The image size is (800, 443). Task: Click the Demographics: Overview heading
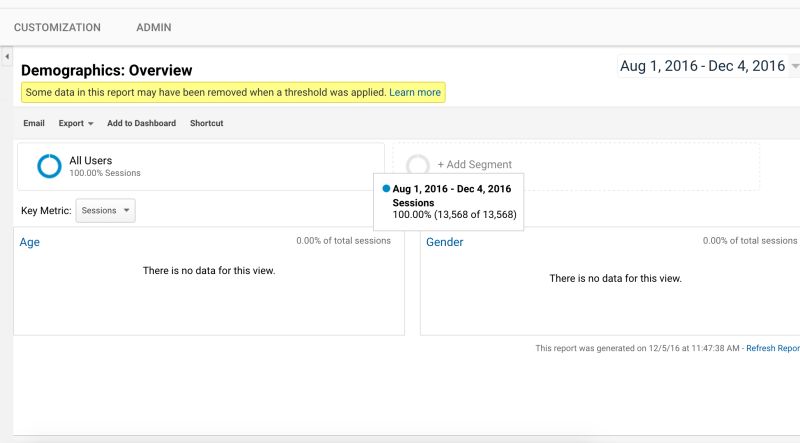pos(107,70)
